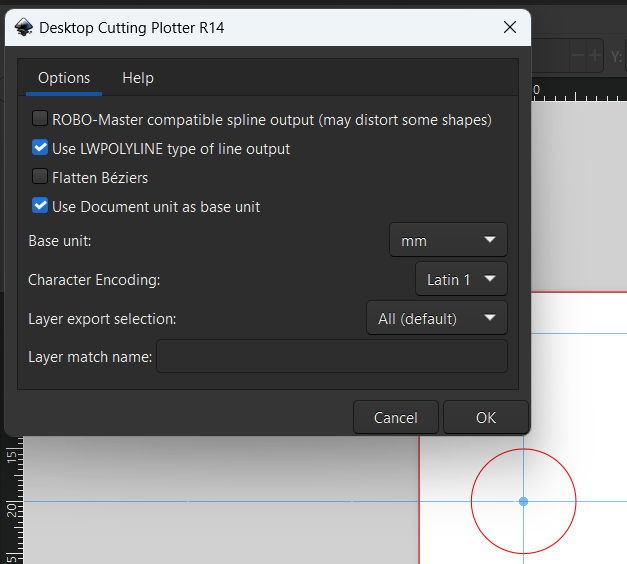
Task: Click the vertical ruler near the 20 mark
Action: (12, 509)
